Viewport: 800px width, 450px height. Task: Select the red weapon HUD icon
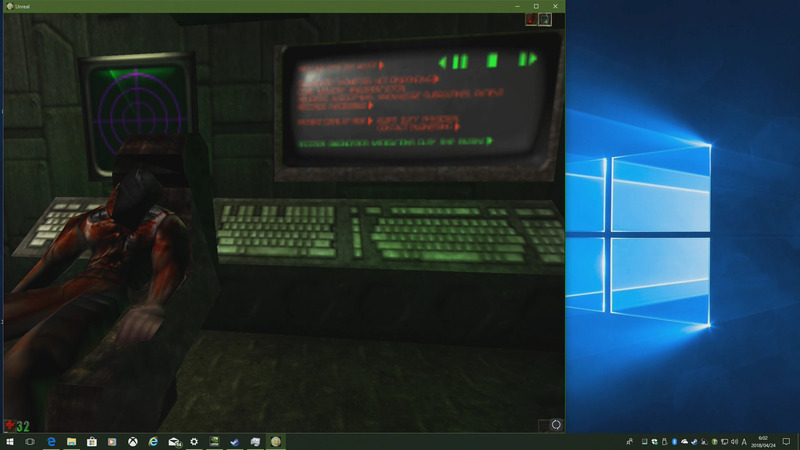click(531, 19)
